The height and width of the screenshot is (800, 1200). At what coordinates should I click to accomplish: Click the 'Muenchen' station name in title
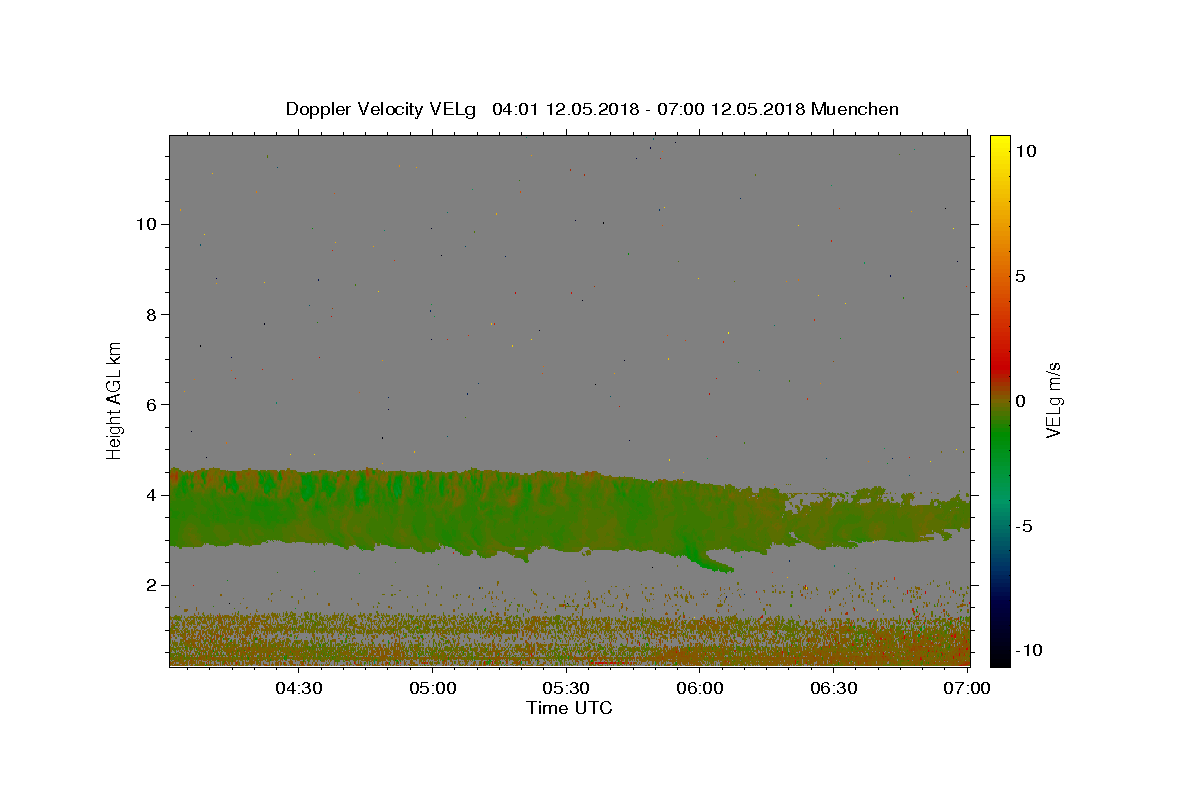pos(855,109)
